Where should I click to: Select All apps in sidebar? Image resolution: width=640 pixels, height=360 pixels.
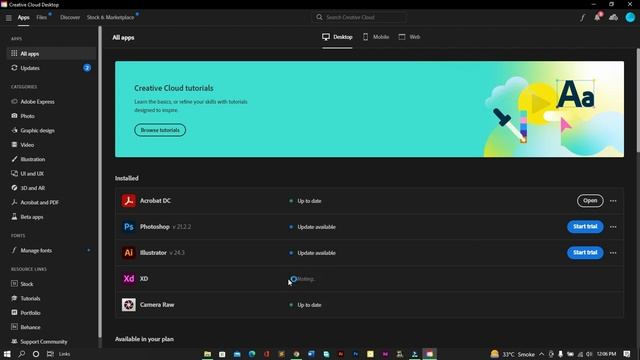(51, 53)
